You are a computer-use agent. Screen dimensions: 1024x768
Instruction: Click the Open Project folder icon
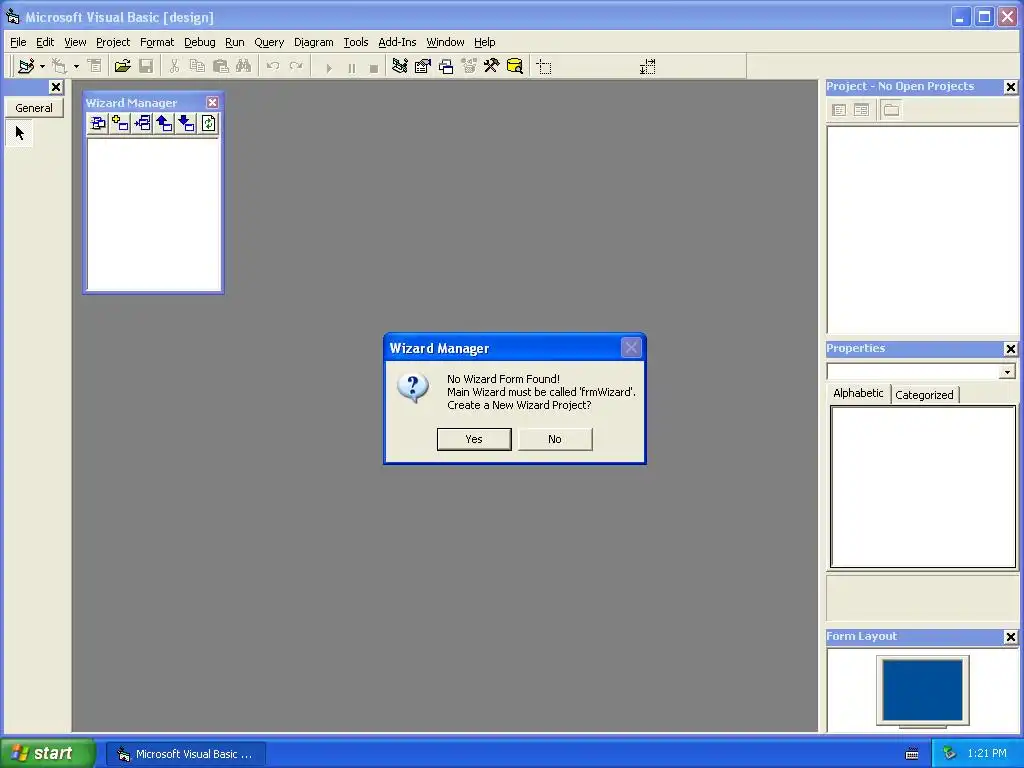tap(122, 66)
